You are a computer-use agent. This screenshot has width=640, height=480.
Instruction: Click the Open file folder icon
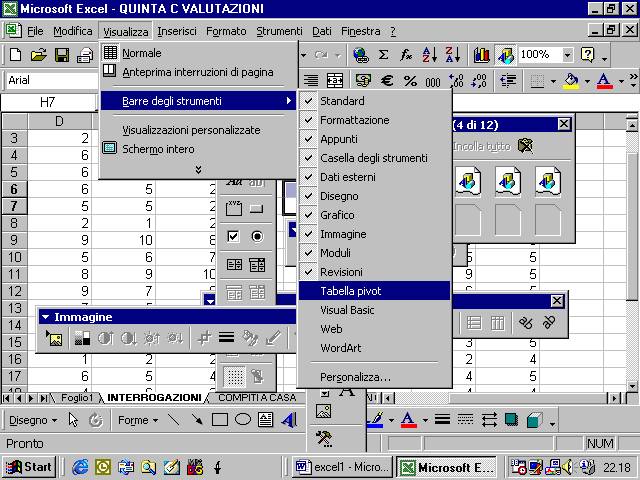(x=38, y=55)
